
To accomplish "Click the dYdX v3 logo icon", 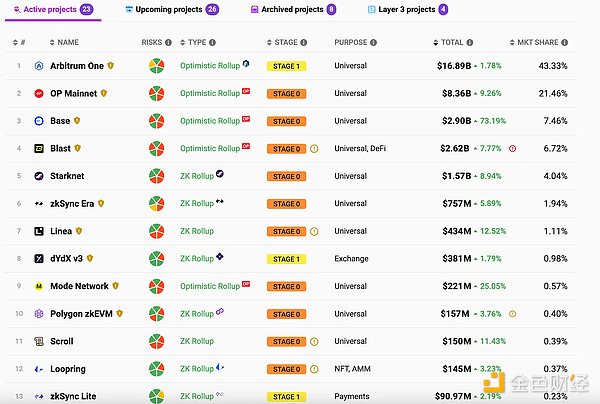I will [39, 259].
